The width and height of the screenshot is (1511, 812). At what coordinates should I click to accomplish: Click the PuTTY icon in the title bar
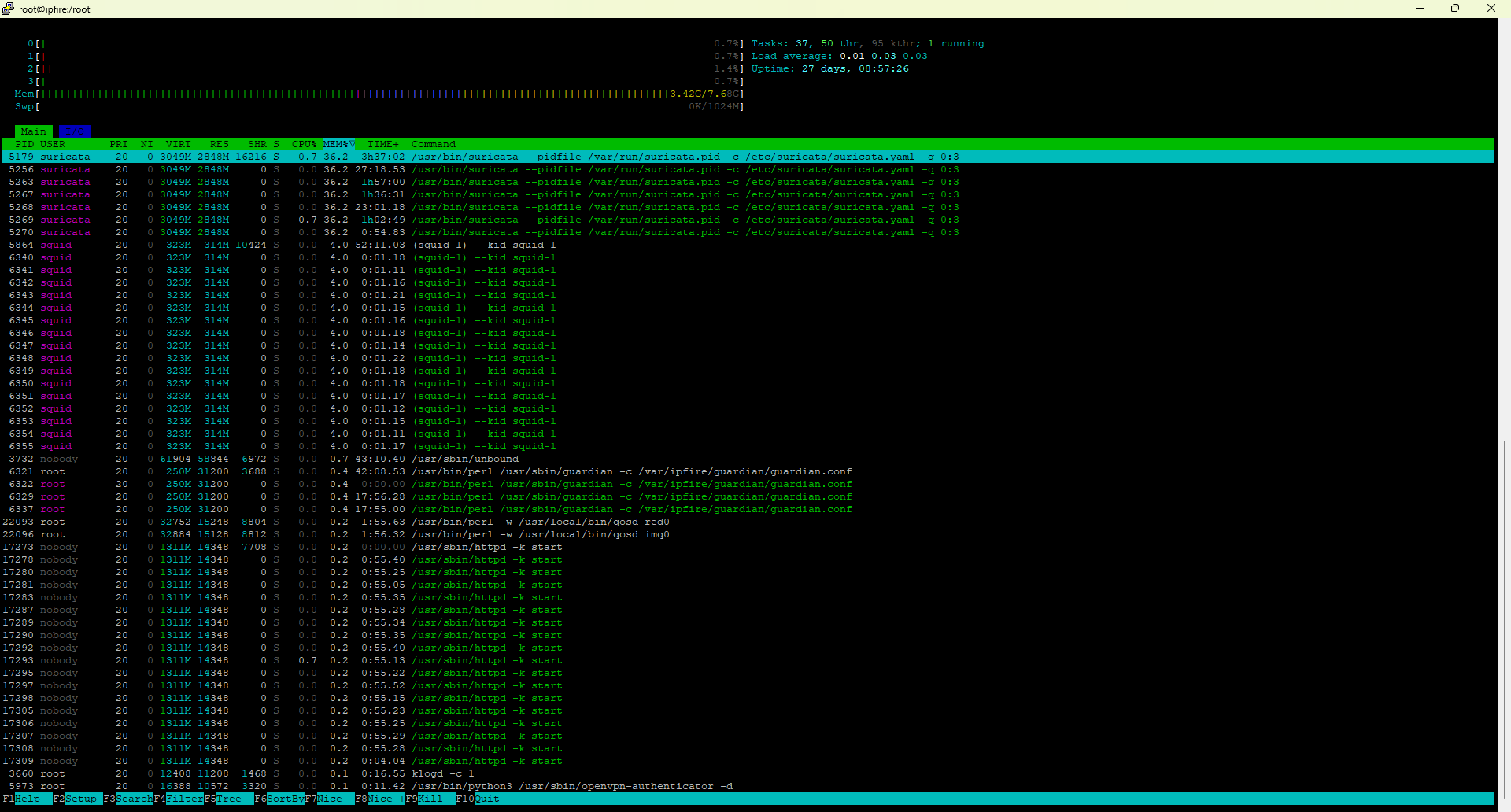(8, 9)
